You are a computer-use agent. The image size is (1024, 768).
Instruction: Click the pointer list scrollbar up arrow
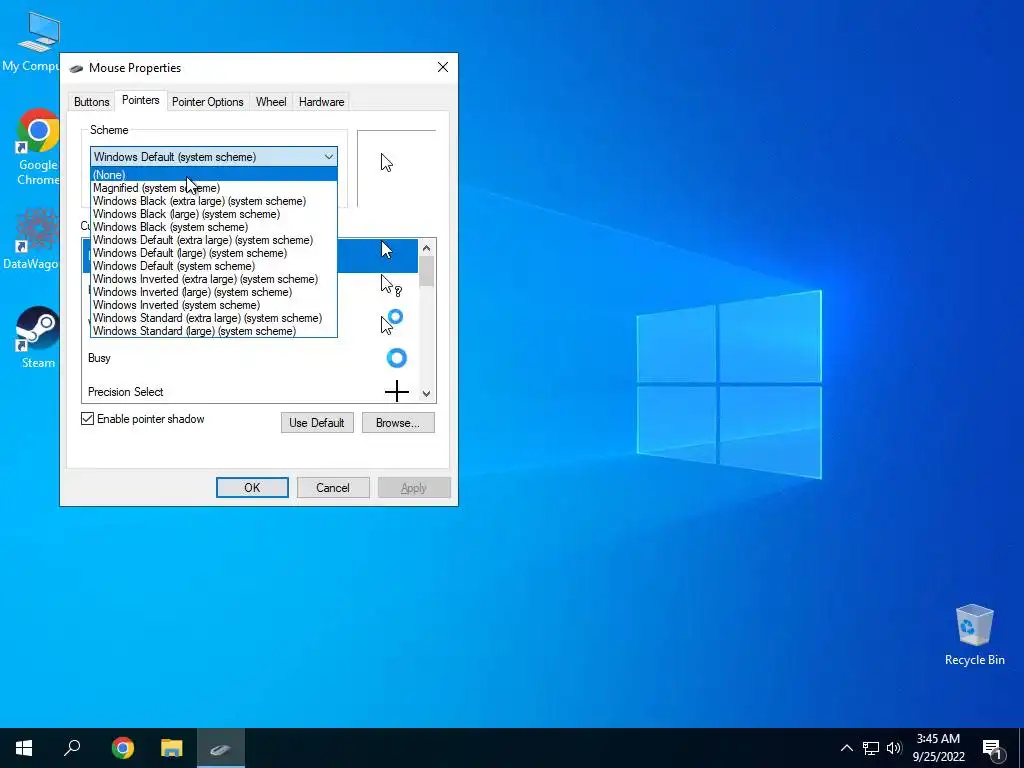click(x=426, y=248)
